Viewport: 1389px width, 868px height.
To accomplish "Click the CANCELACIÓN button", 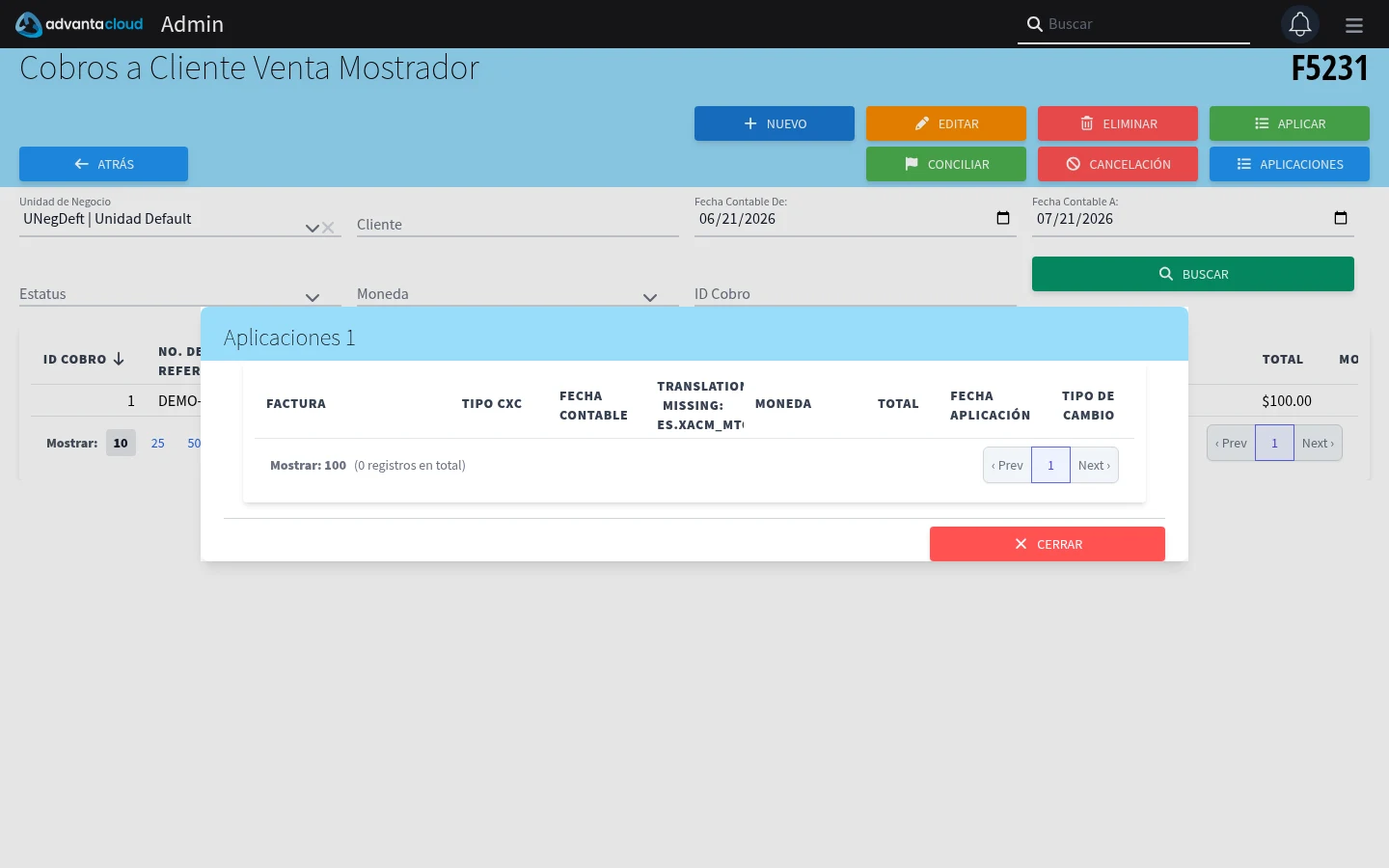I will tap(1118, 164).
